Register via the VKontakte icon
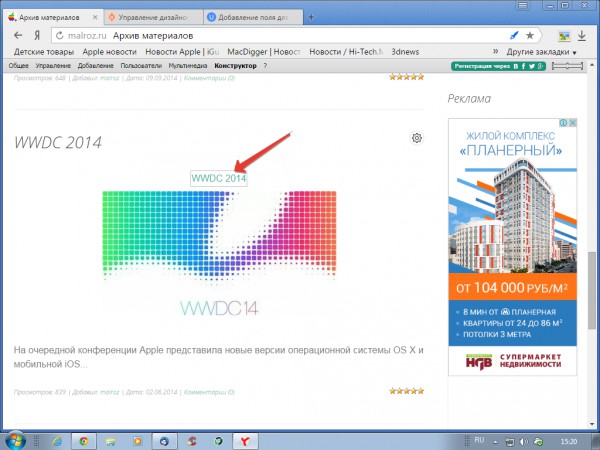The width and height of the screenshot is (600, 450). point(515,66)
